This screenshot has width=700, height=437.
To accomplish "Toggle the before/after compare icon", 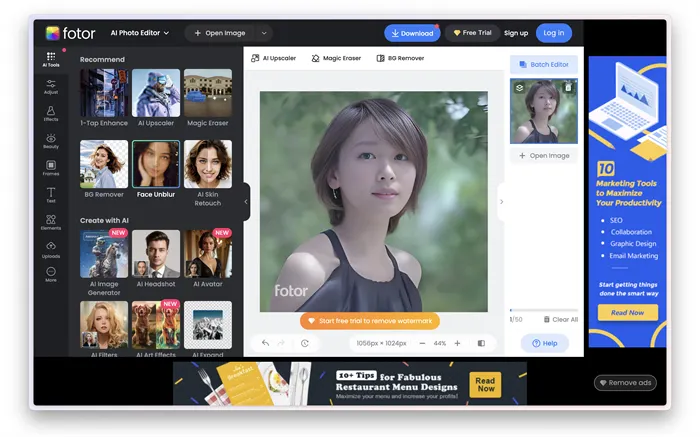I will point(481,343).
